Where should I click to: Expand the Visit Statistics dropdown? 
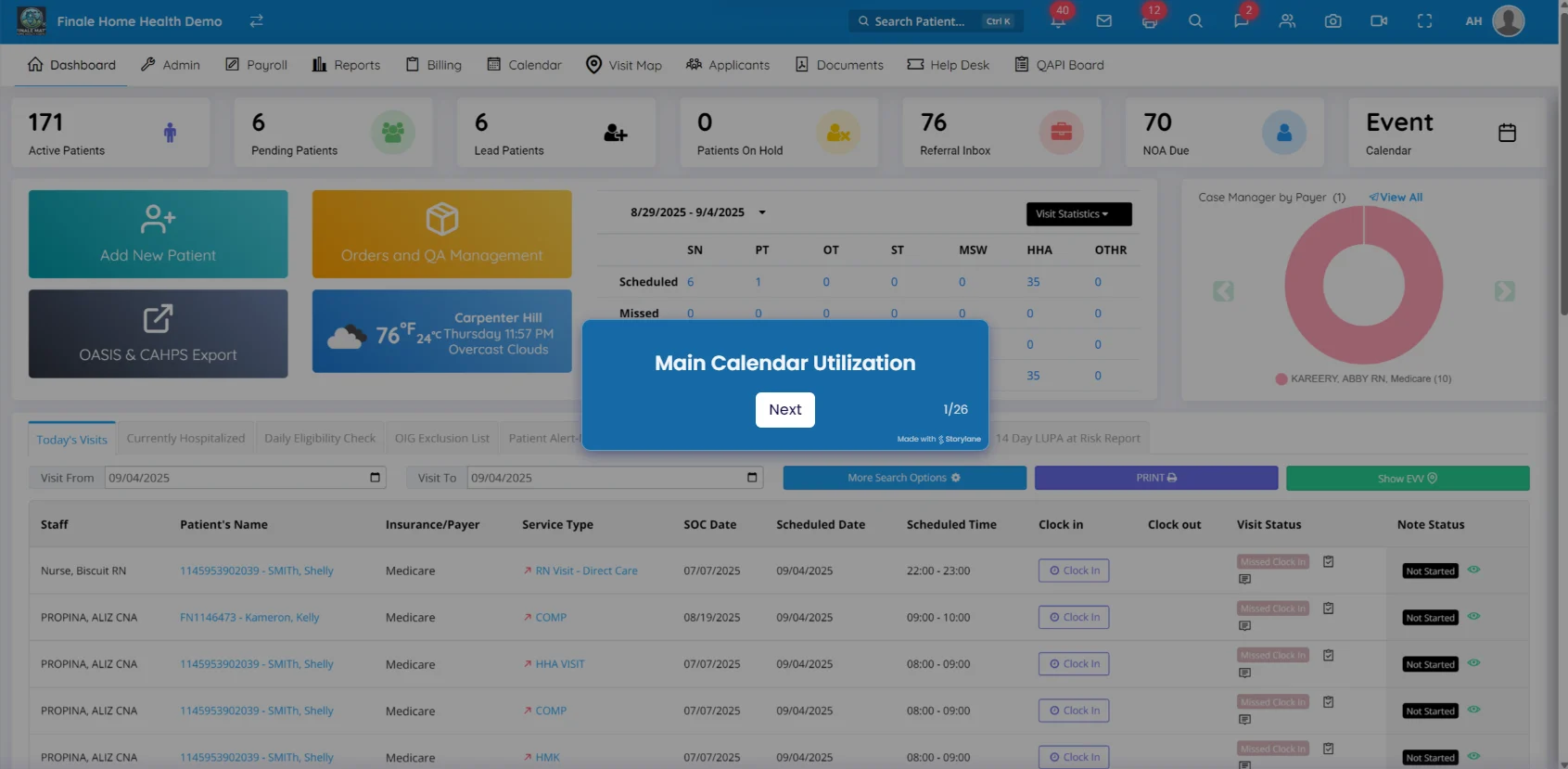point(1078,214)
